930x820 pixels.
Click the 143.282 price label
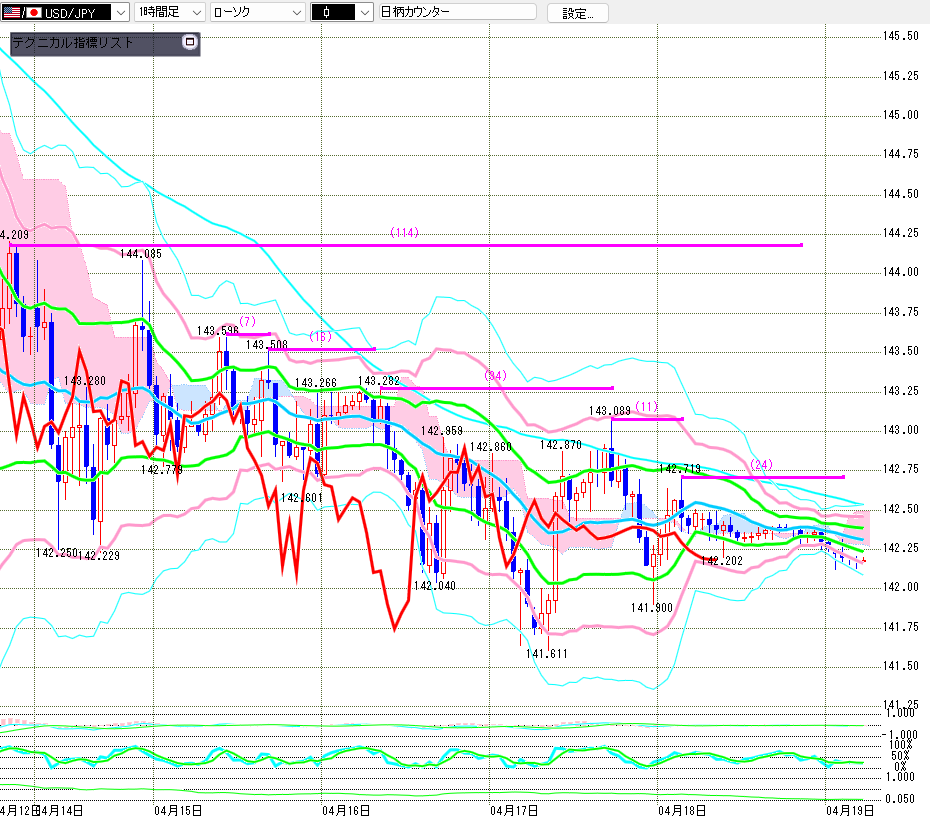[379, 381]
